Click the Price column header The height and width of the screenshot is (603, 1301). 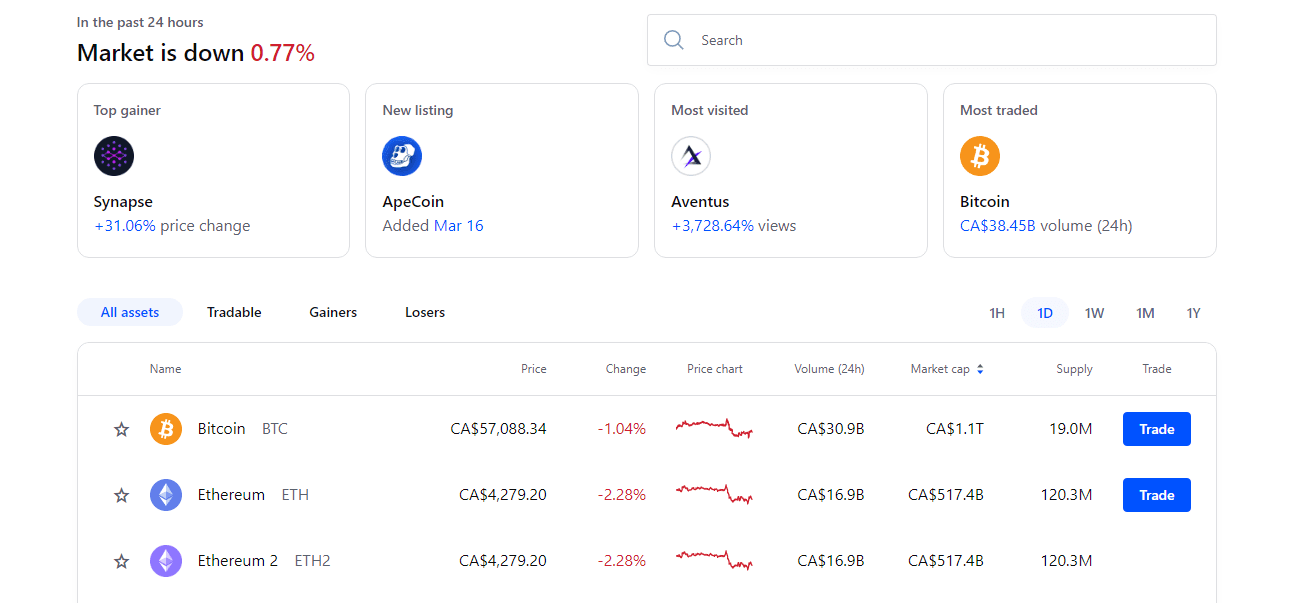coord(534,369)
